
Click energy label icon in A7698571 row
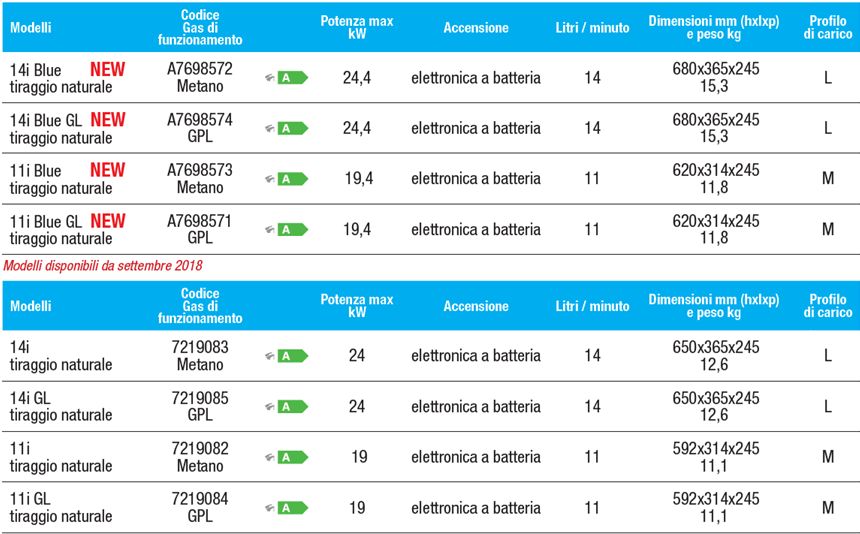292,230
